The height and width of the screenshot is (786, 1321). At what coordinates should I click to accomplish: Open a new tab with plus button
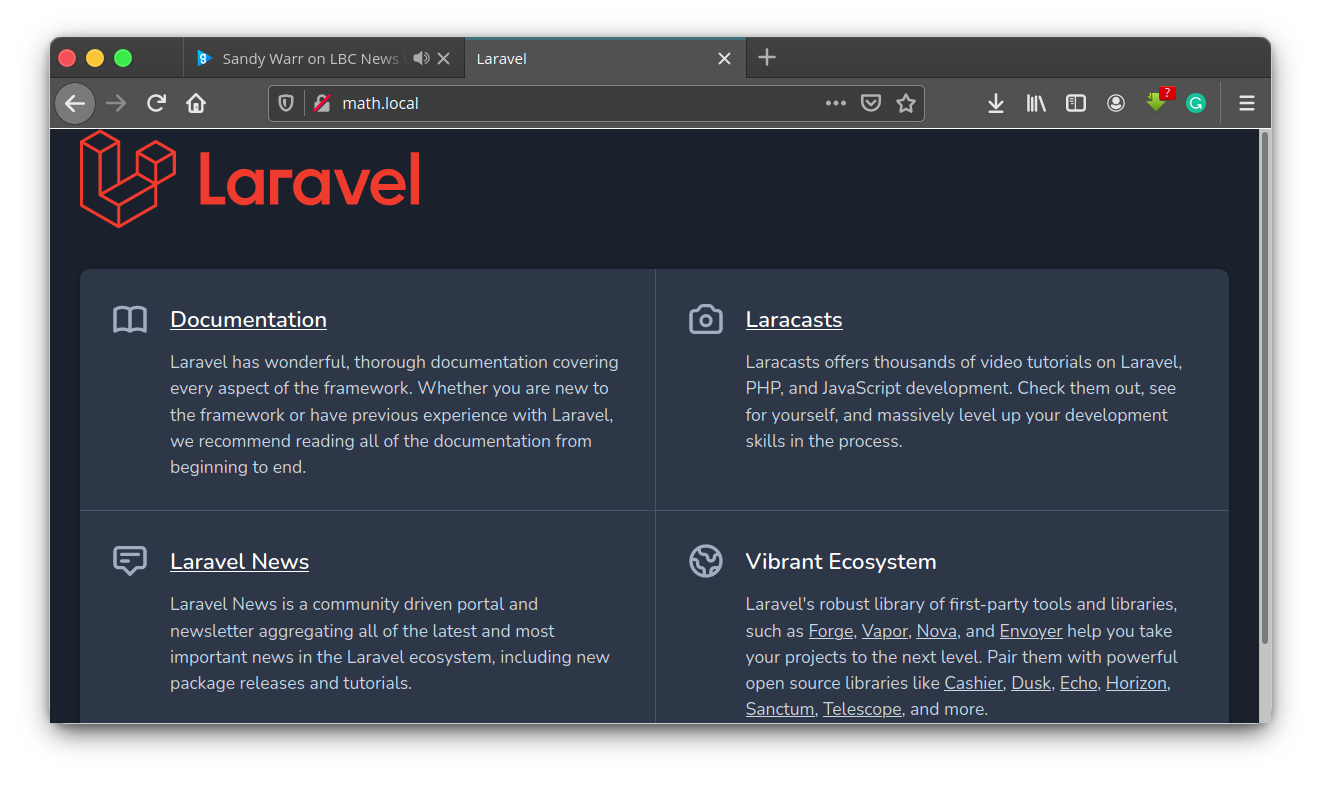[x=767, y=58]
